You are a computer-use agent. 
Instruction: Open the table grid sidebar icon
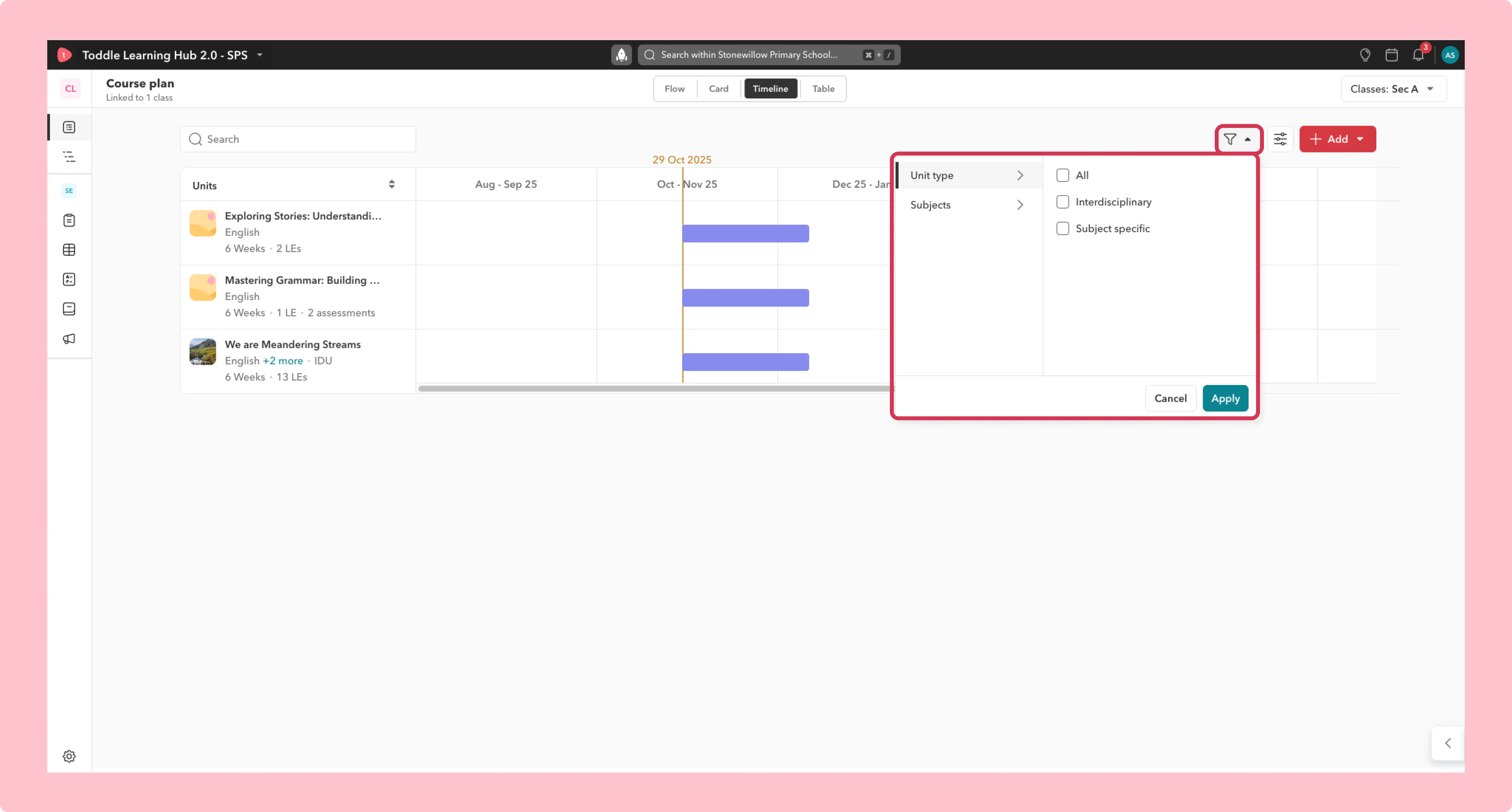pos(69,250)
